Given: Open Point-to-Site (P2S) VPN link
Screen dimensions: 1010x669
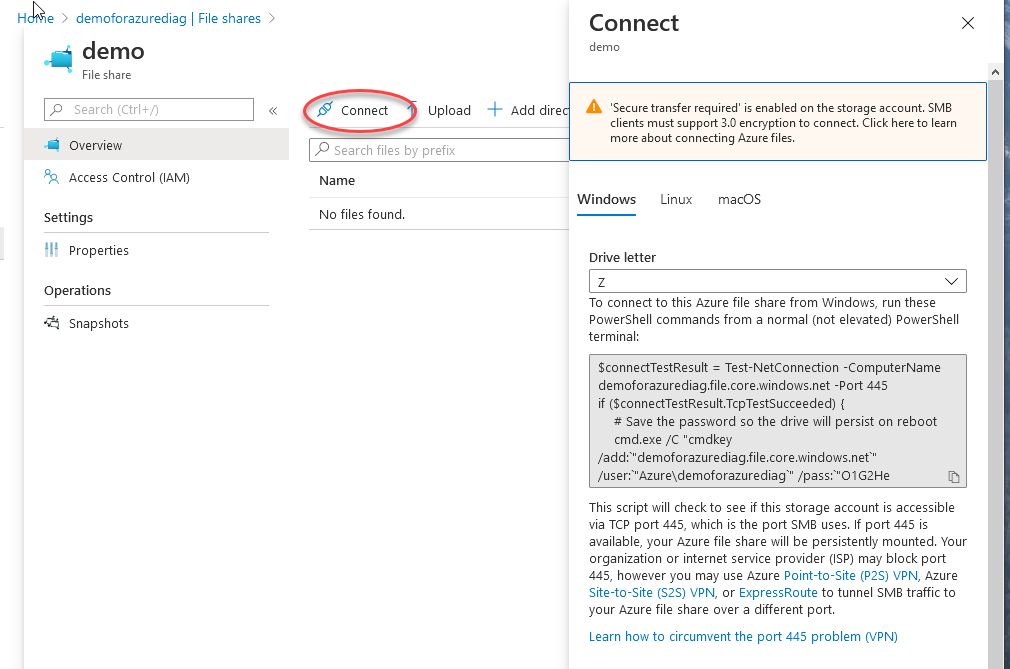Looking at the screenshot, I should pyautogui.click(x=850, y=575).
